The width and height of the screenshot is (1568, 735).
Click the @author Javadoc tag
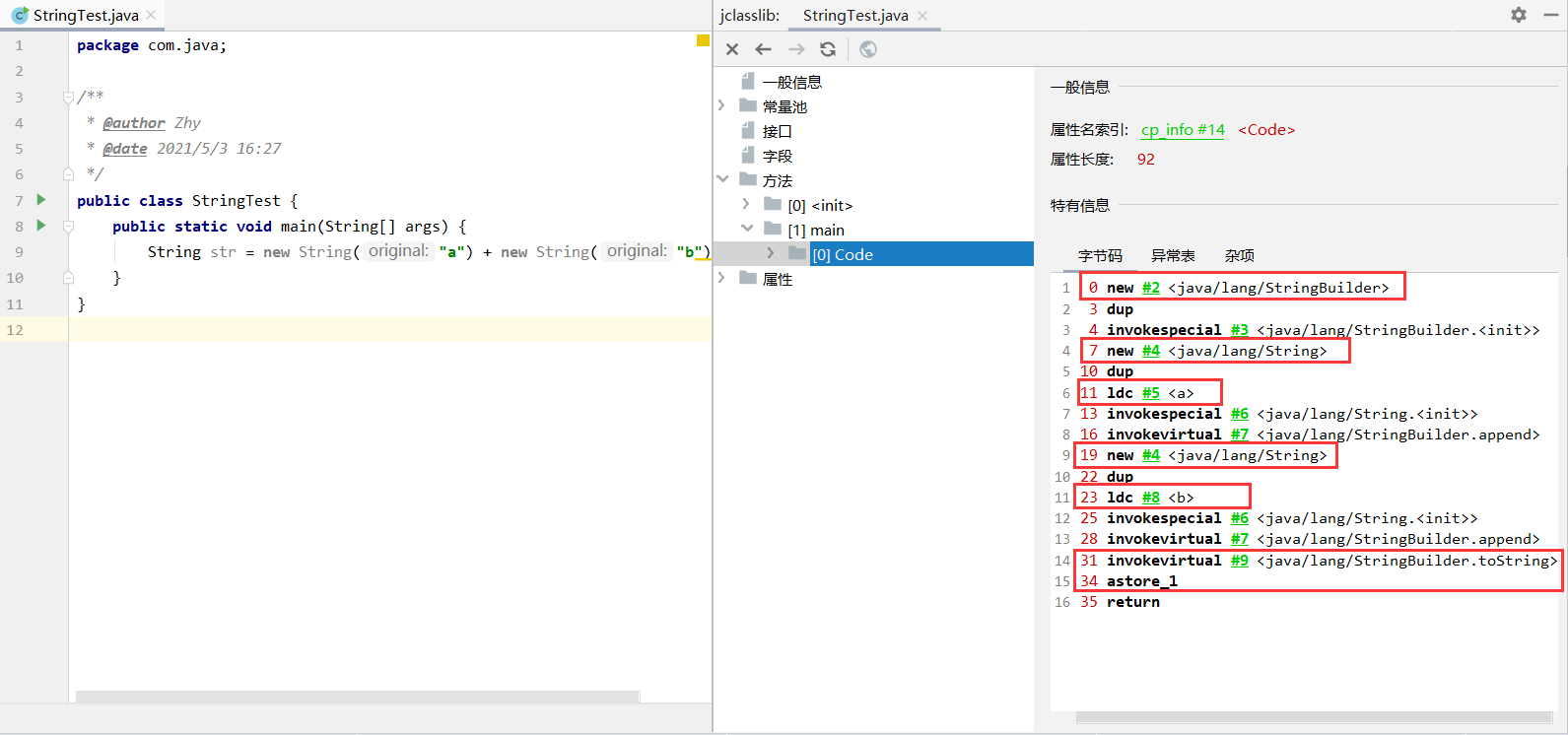point(134,123)
